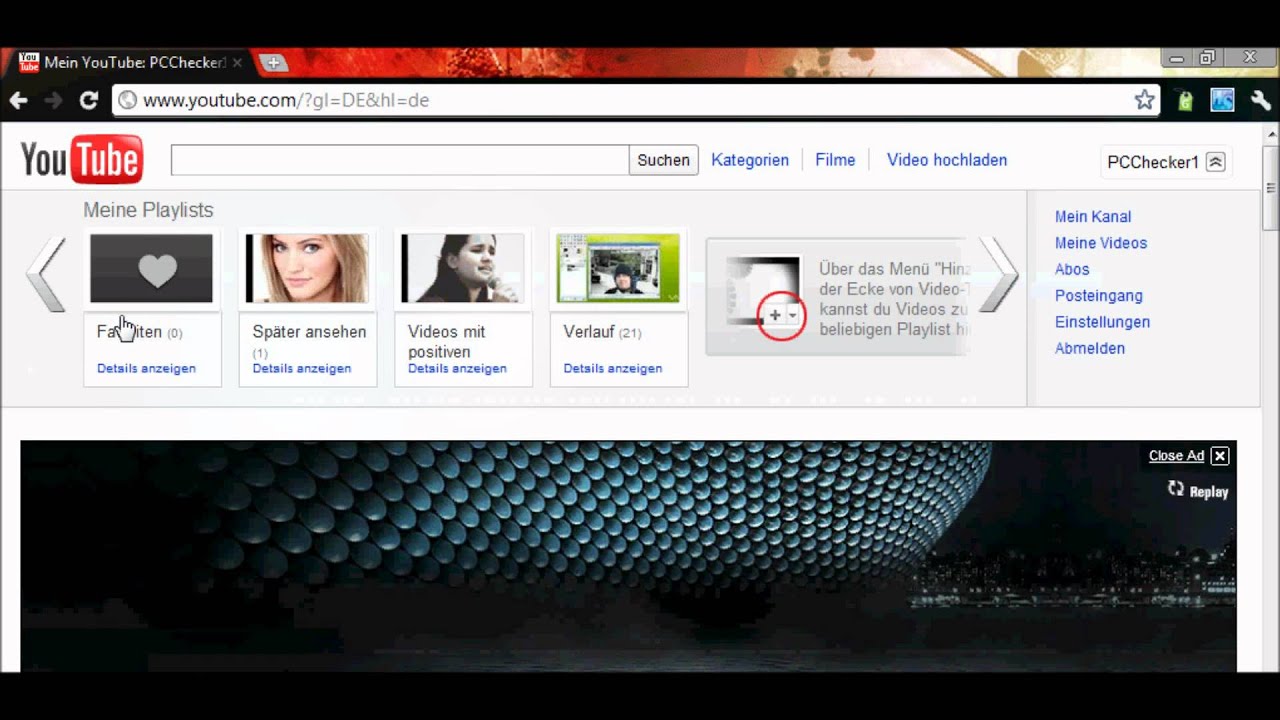Open the Favoriten heart thumbnail

tap(151, 268)
